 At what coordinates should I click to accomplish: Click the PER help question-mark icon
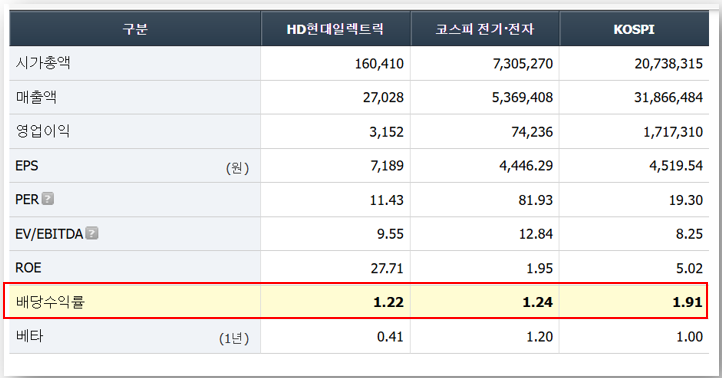point(48,199)
